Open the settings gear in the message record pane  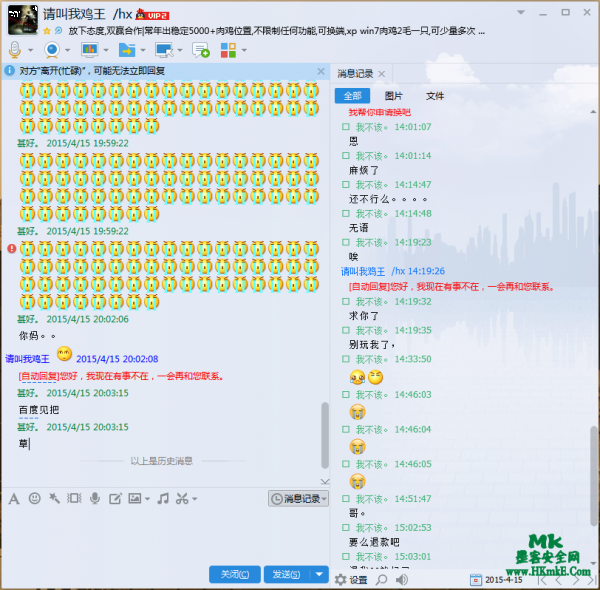(x=341, y=580)
